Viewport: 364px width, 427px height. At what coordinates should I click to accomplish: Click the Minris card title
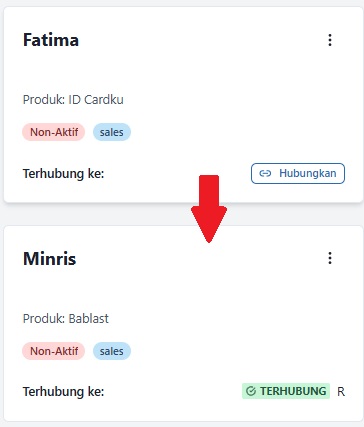tap(50, 259)
